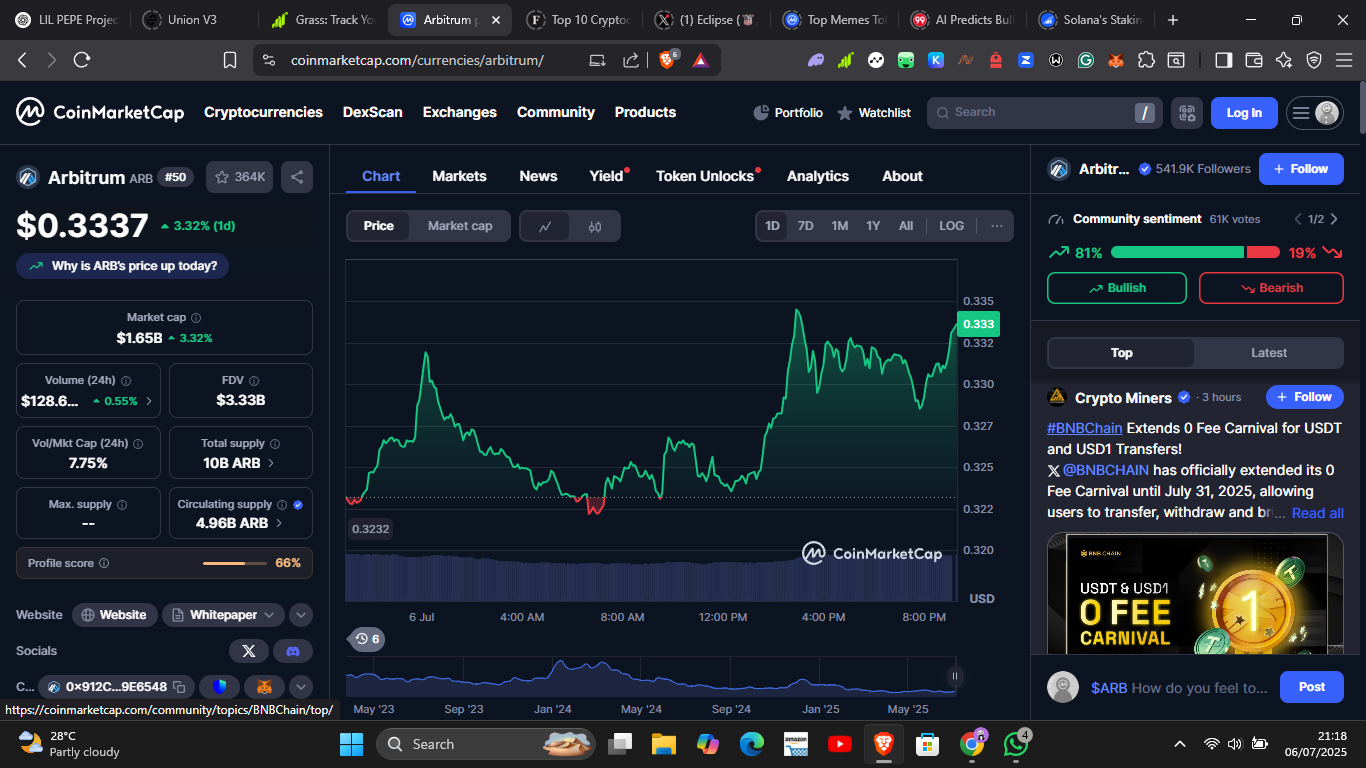Open browser extensions puzzle icon
1366x768 pixels.
(1146, 60)
